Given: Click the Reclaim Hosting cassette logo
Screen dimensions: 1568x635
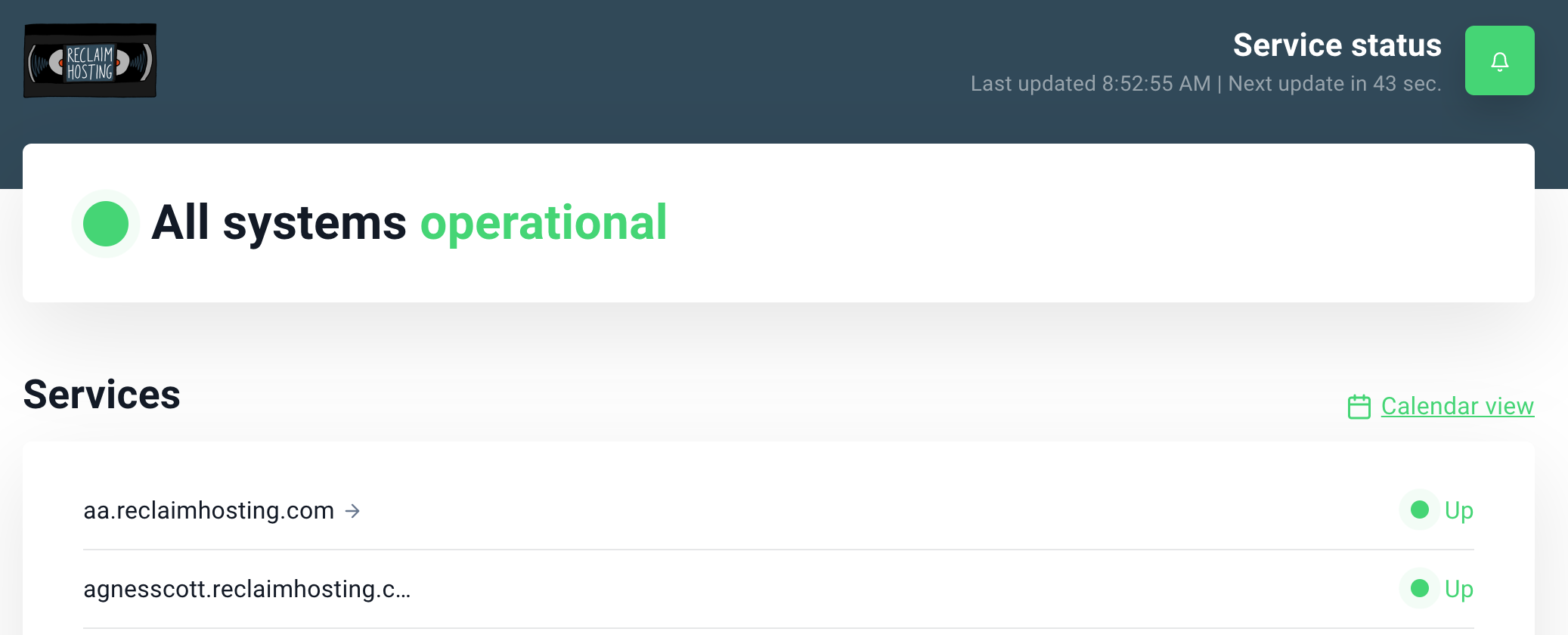Looking at the screenshot, I should pos(90,60).
